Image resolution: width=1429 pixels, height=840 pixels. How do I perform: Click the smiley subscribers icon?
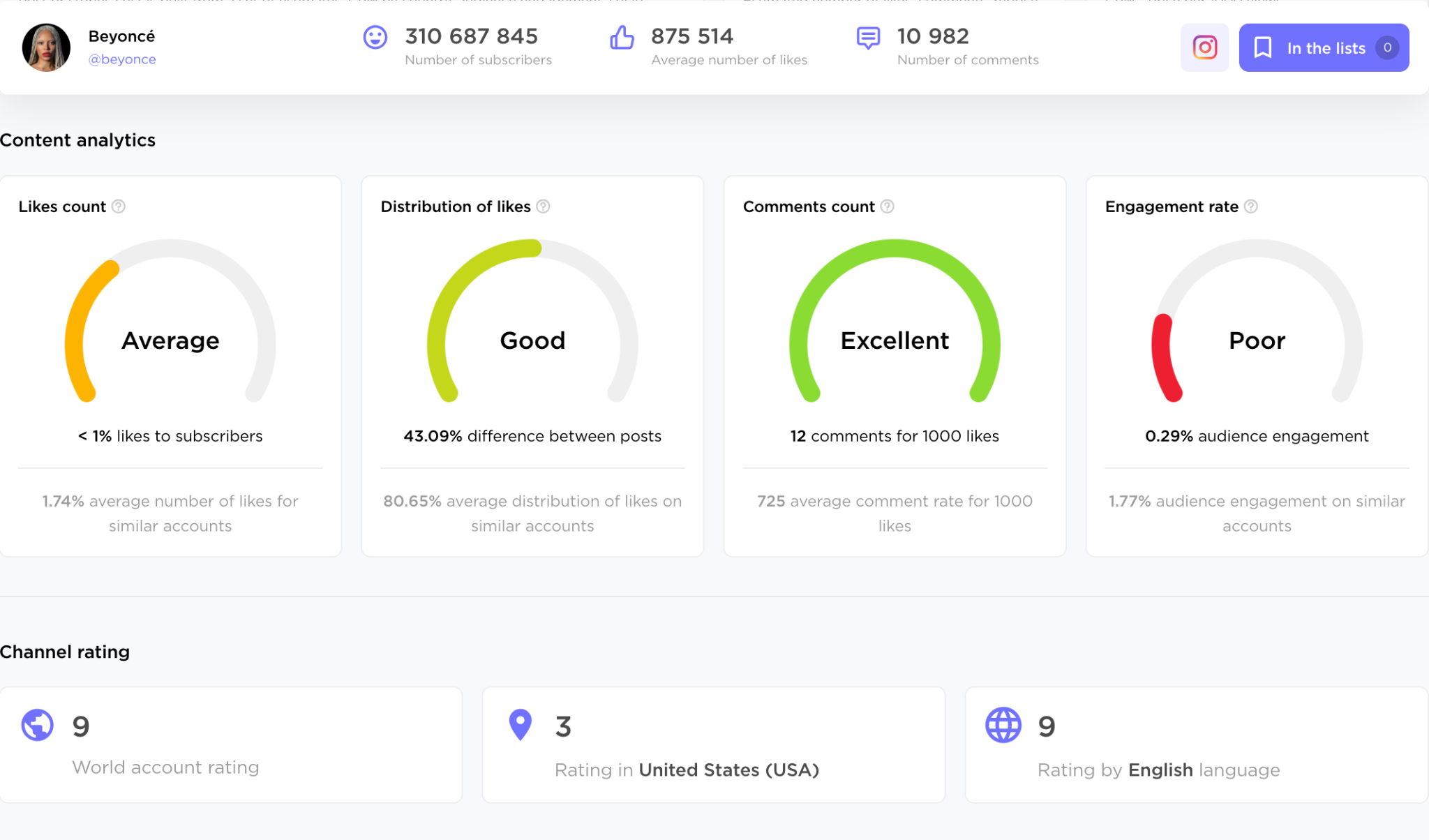coord(375,37)
